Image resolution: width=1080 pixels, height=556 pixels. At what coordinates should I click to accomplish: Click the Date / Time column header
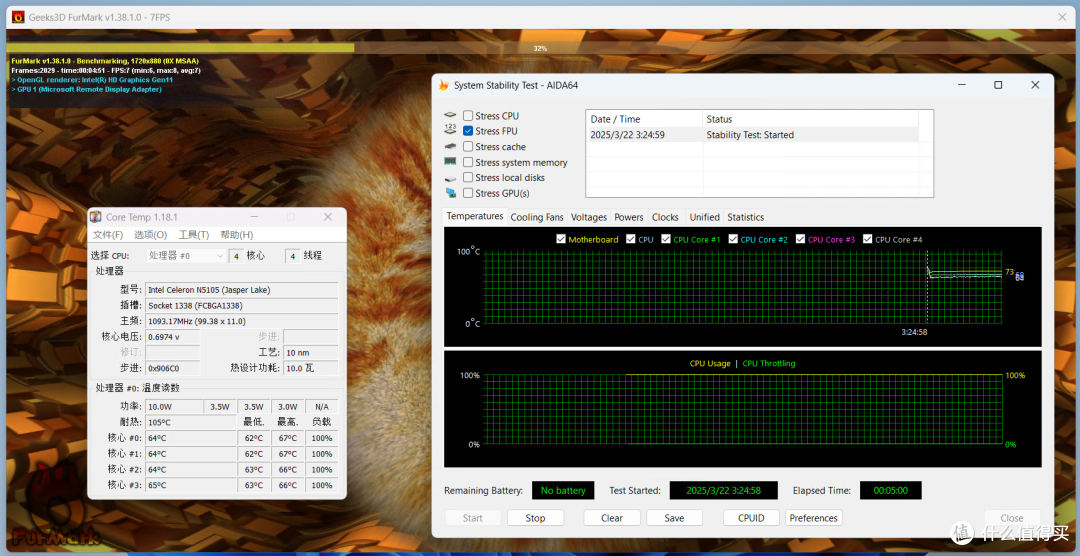644,119
